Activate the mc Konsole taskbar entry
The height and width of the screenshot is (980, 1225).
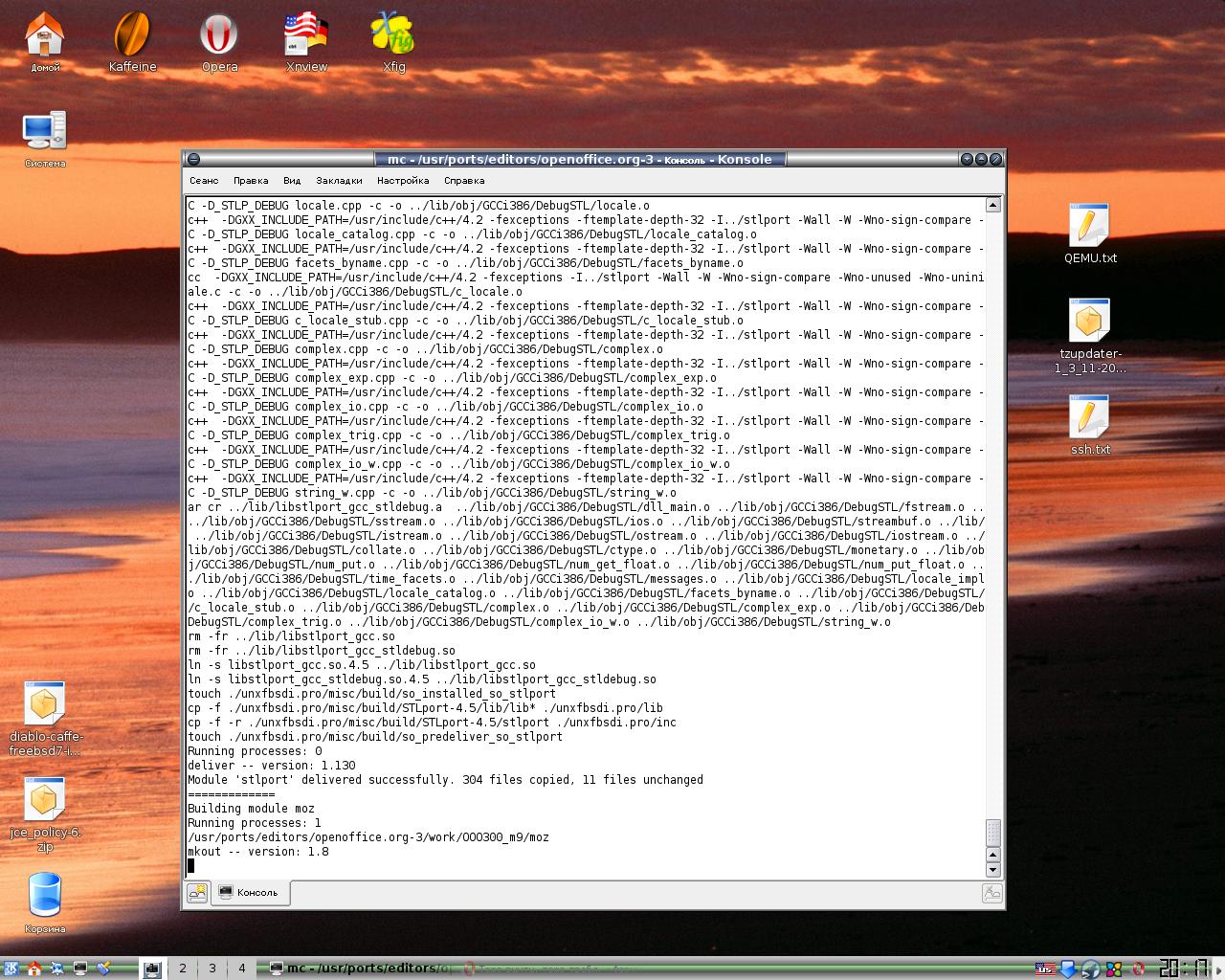click(359, 969)
